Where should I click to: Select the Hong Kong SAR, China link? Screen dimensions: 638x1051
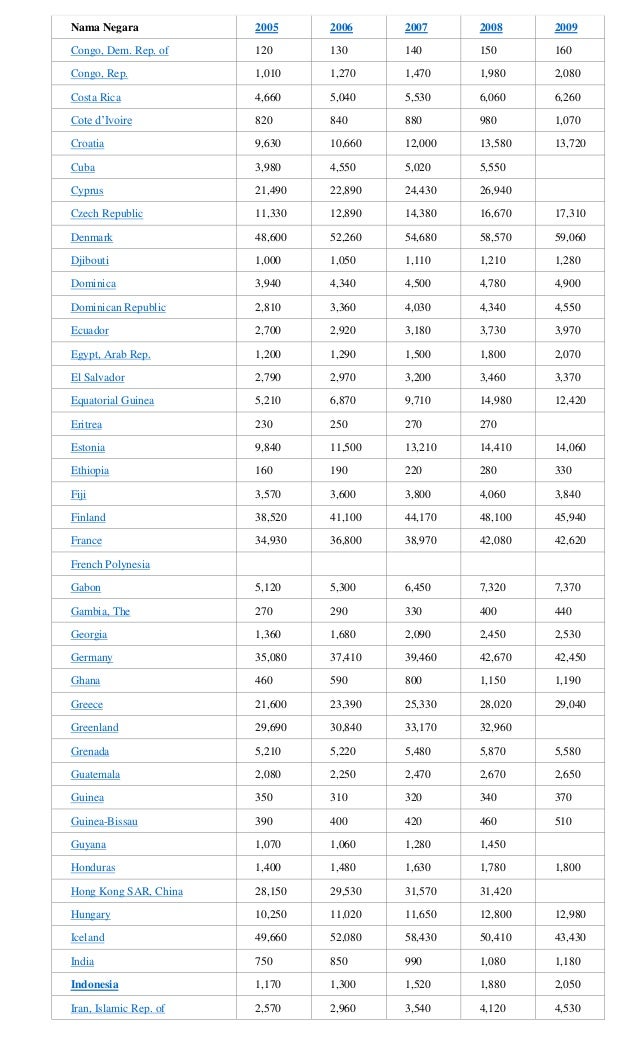click(127, 891)
